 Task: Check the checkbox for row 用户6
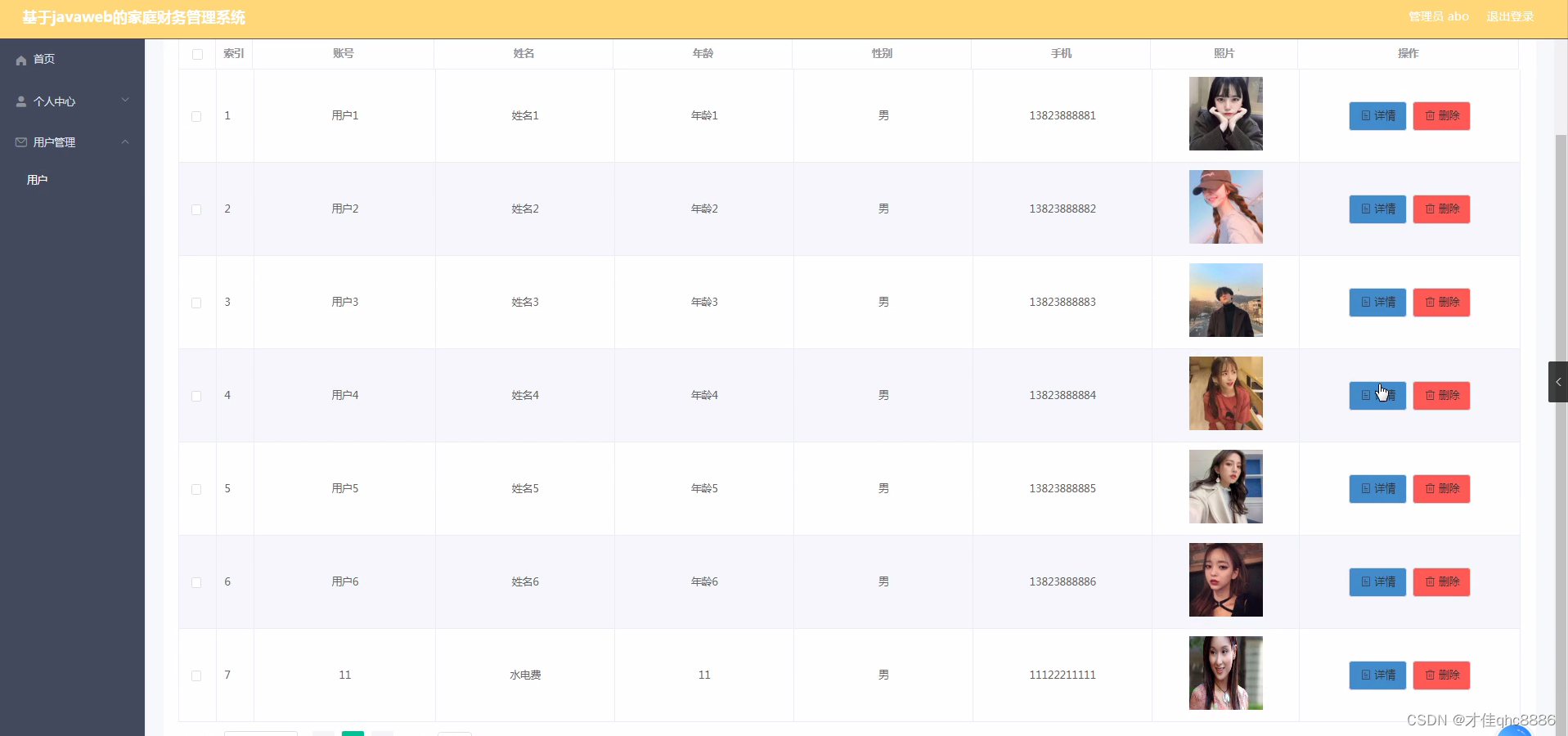[196, 582]
